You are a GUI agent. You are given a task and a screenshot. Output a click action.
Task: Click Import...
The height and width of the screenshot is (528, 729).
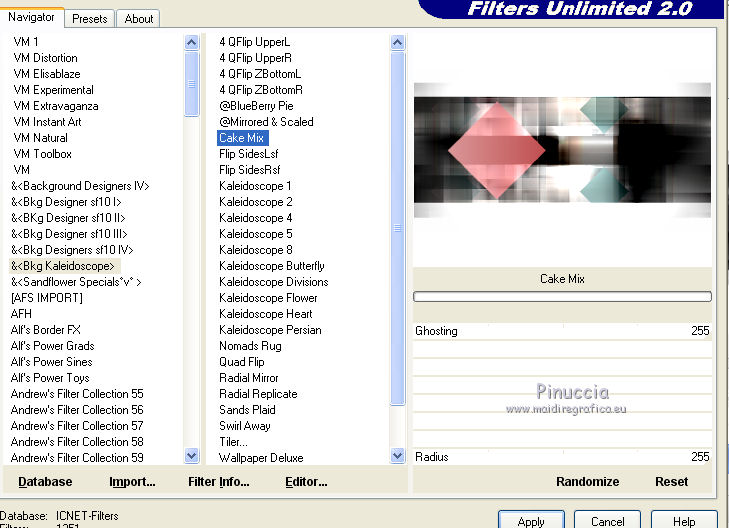132,482
